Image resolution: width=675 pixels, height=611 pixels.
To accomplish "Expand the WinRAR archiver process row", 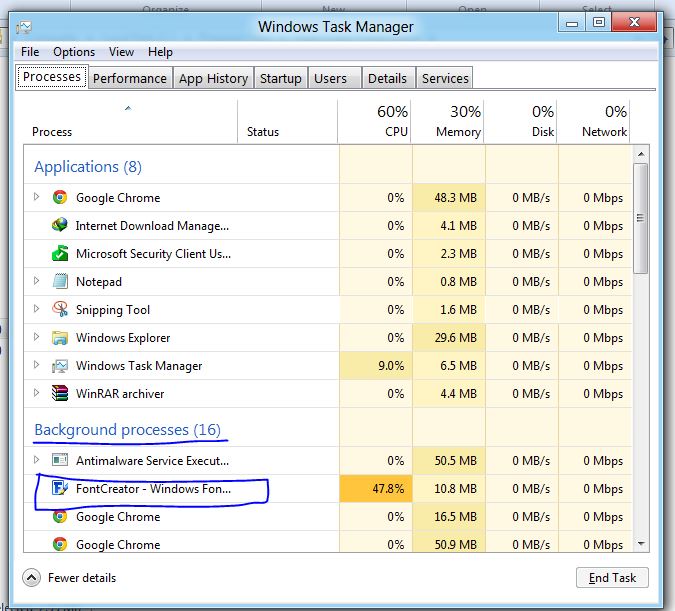I will point(37,393).
